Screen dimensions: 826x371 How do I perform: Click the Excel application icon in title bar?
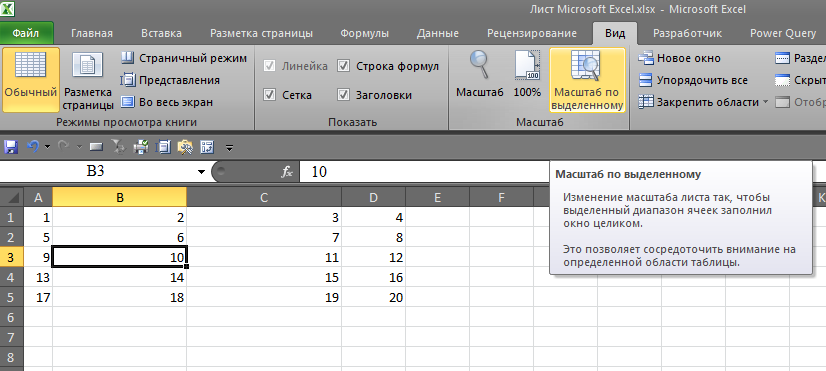(7, 9)
